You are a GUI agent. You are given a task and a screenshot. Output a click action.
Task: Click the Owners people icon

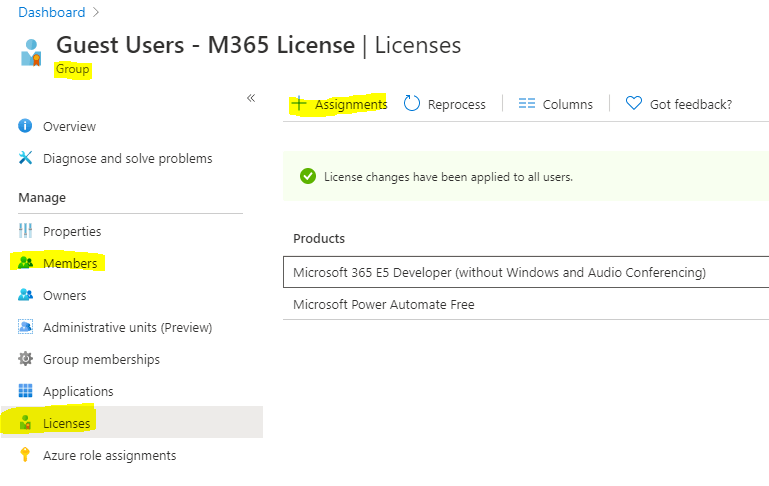pyautogui.click(x=26, y=295)
